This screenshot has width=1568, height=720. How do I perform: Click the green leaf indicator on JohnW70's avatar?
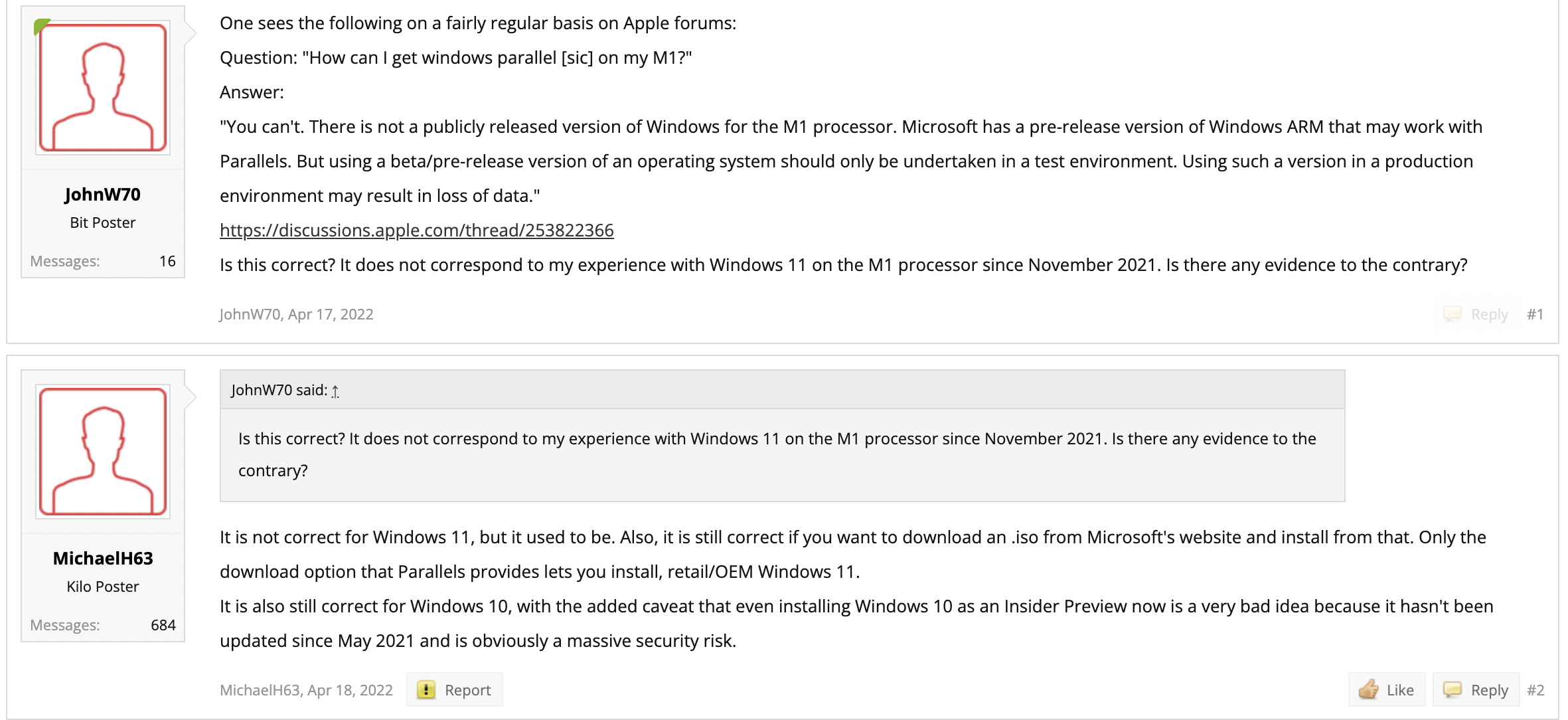(x=42, y=26)
